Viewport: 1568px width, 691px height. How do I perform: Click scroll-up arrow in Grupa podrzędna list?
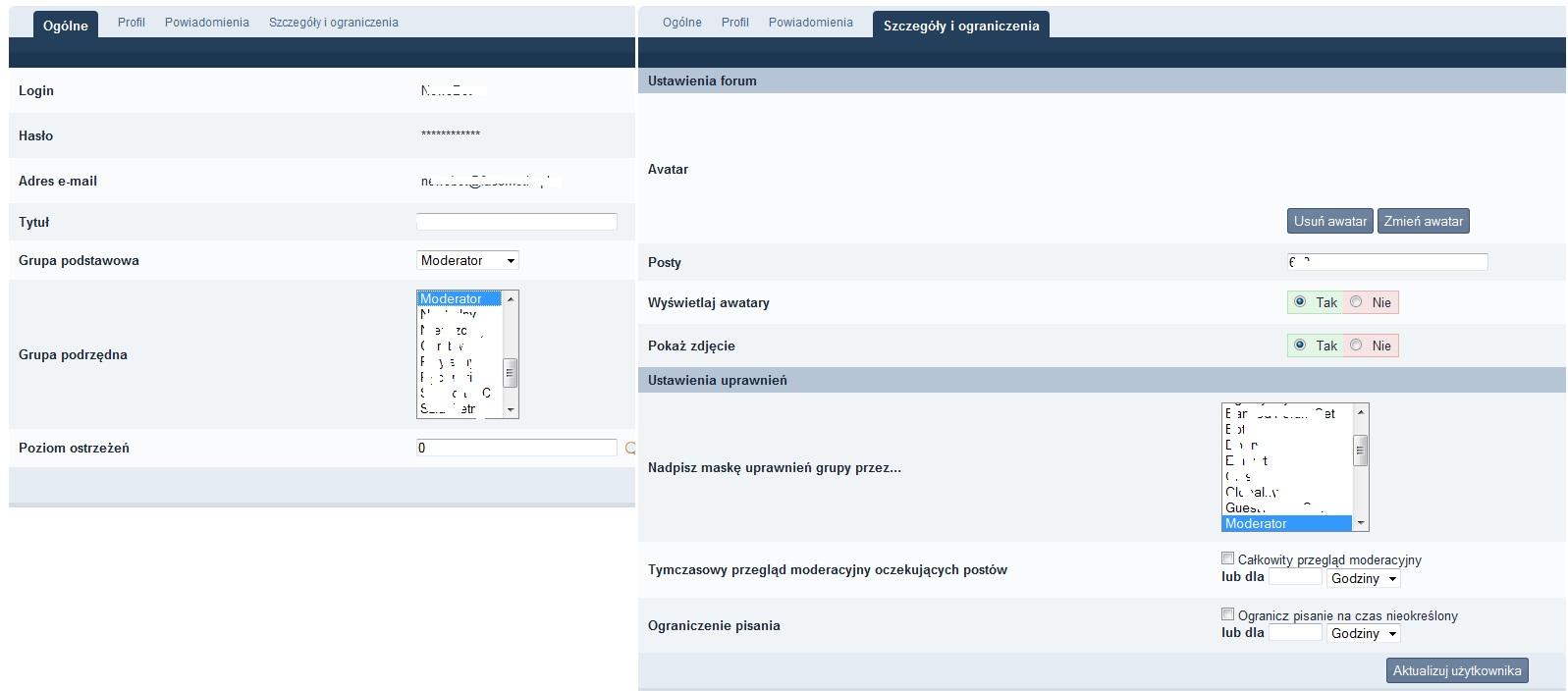(x=511, y=298)
